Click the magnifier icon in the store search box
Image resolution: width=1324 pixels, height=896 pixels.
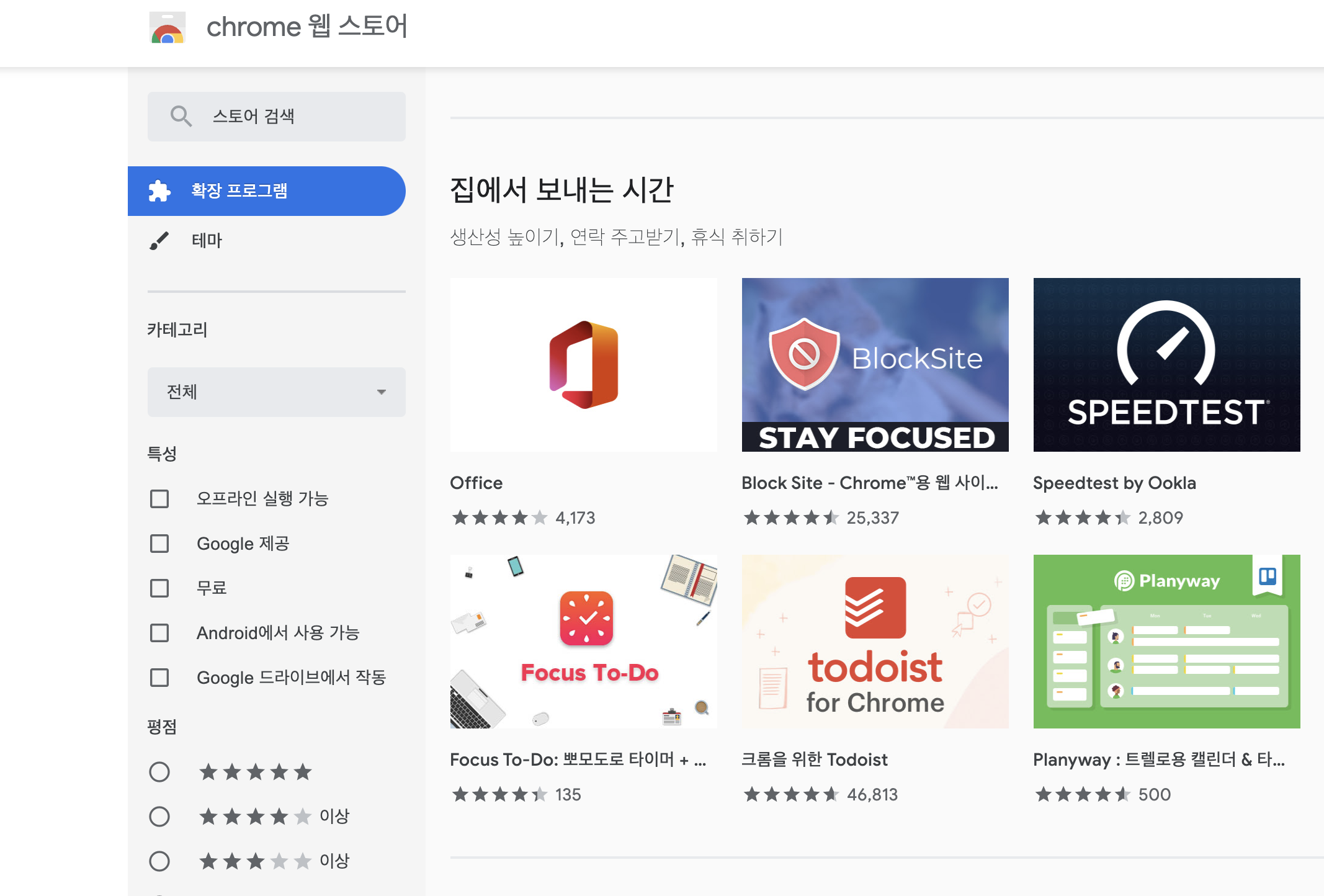[x=181, y=116]
